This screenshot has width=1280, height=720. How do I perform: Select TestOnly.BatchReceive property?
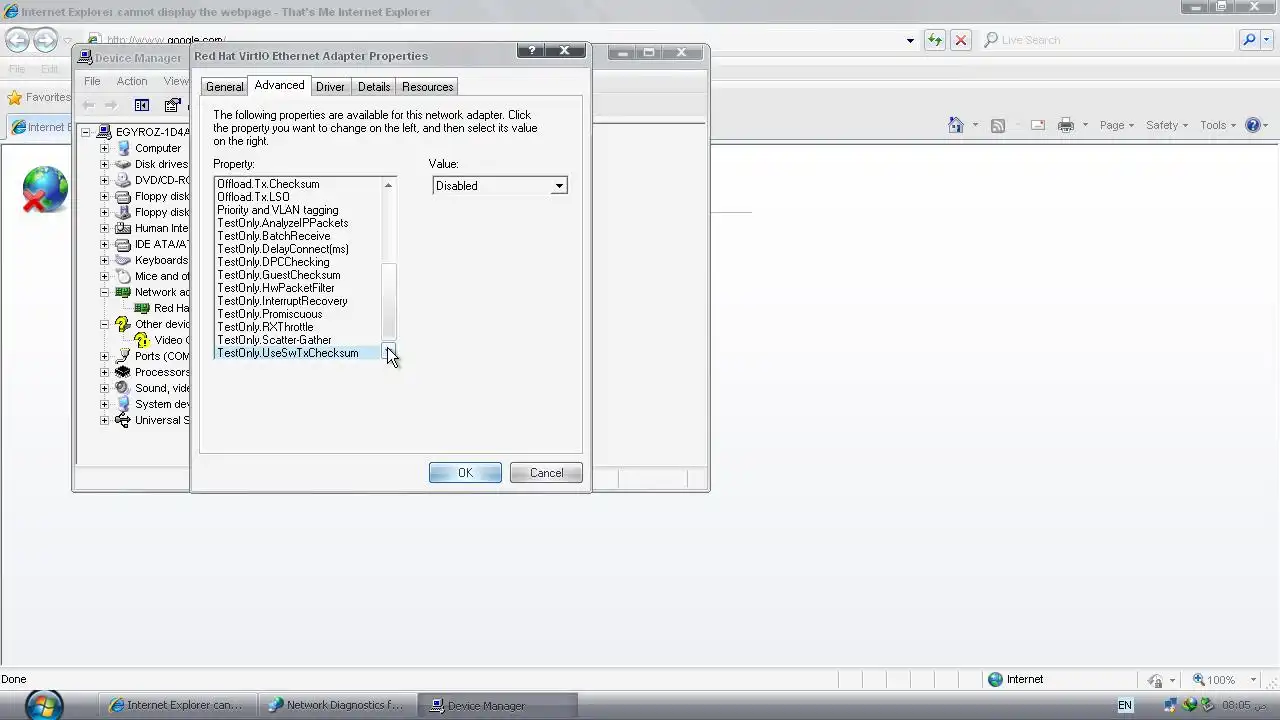[273, 236]
